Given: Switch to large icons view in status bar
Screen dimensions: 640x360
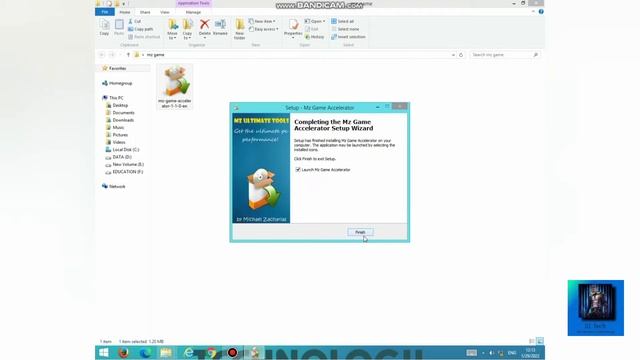Looking at the screenshot, I should tap(540, 341).
